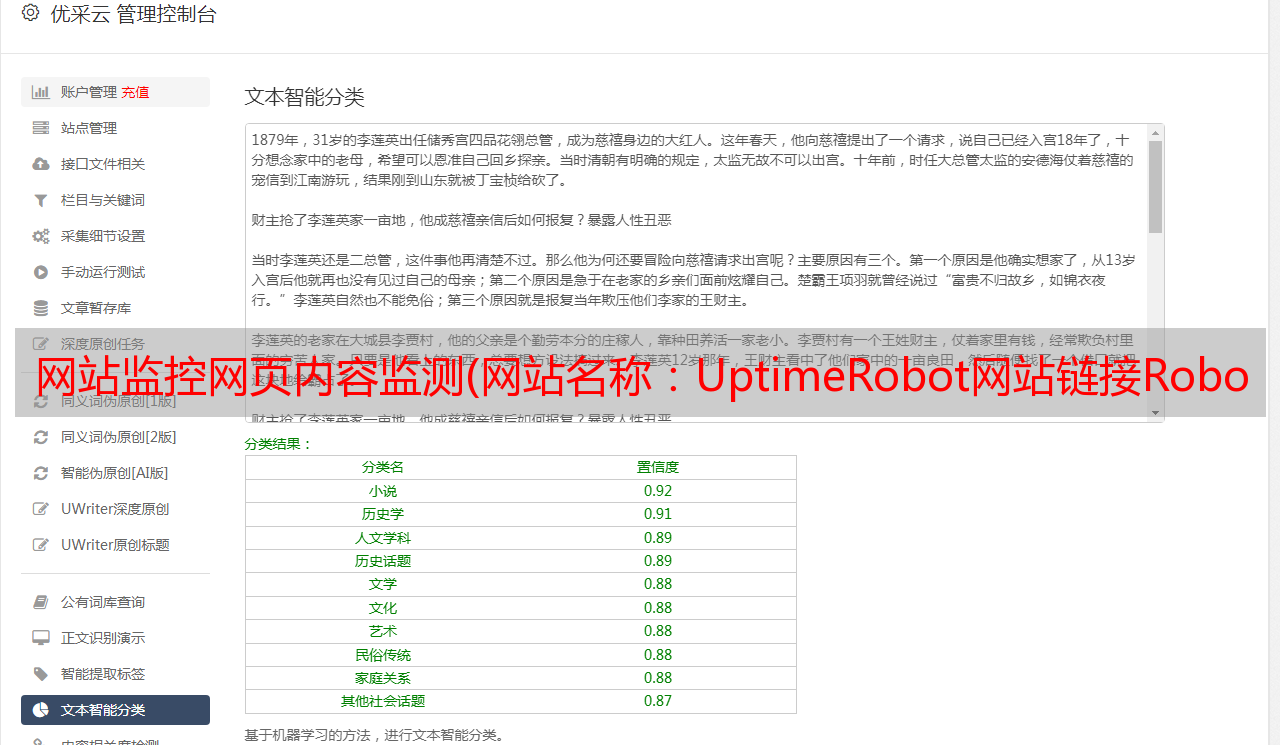Click the text area scroll-up arrow
The width and height of the screenshot is (1280, 745).
(x=1156, y=132)
